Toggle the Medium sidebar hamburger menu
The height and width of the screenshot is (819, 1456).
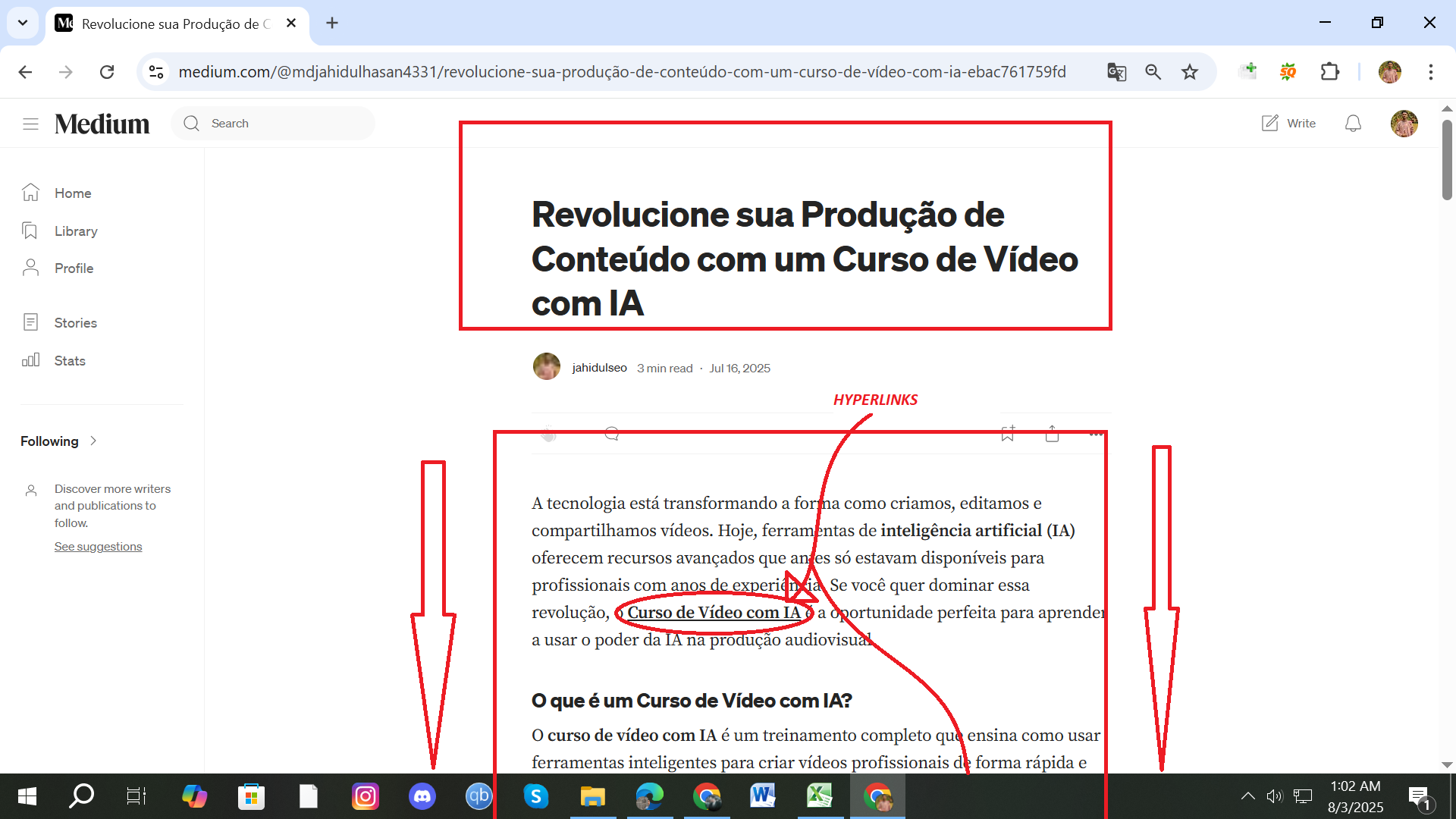click(x=30, y=124)
